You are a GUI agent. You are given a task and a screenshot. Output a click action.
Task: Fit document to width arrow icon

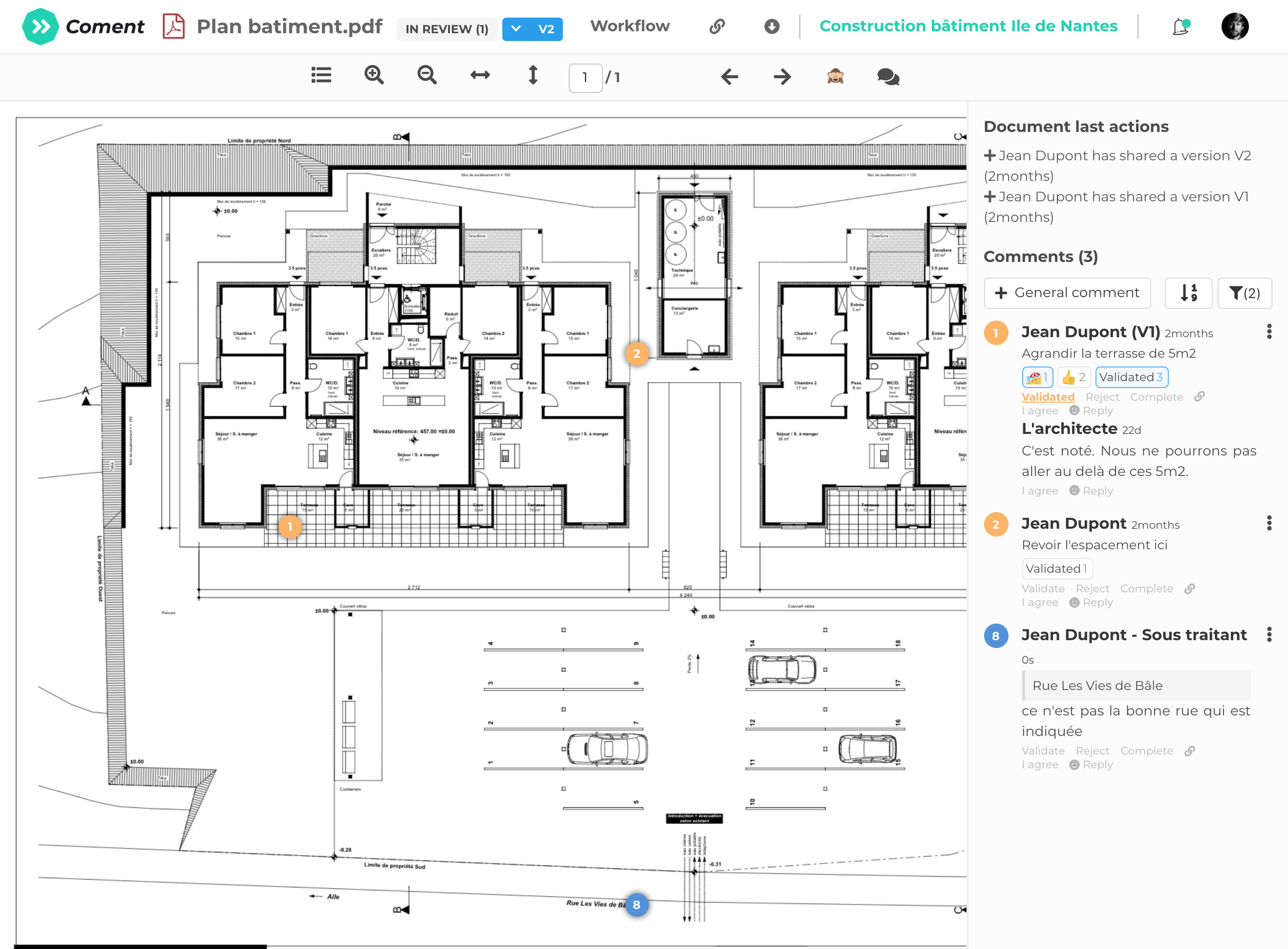(x=480, y=75)
